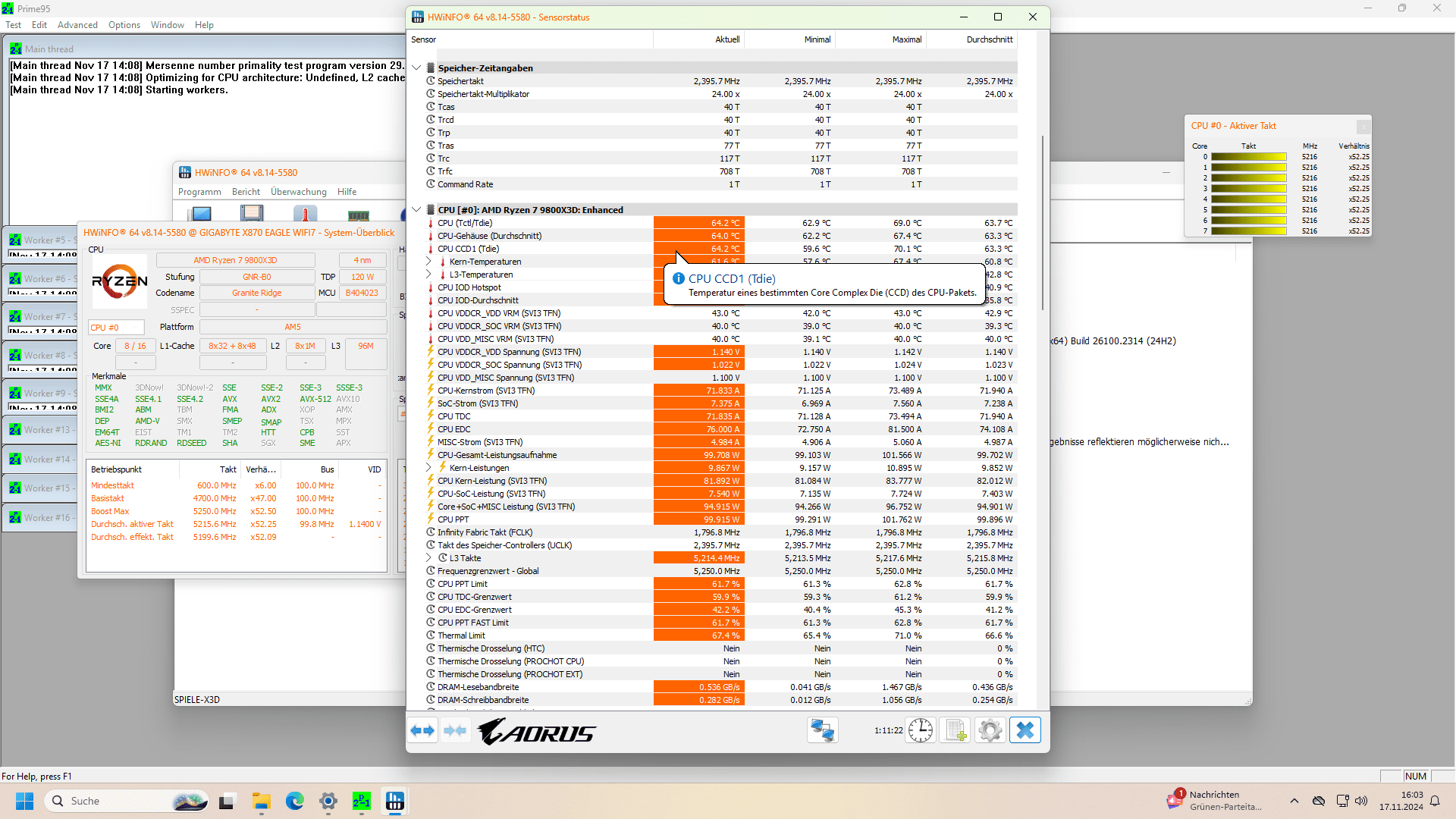Reset the sensor timer clock icon
Screen dimensions: 1456x819
pyautogui.click(x=921, y=730)
